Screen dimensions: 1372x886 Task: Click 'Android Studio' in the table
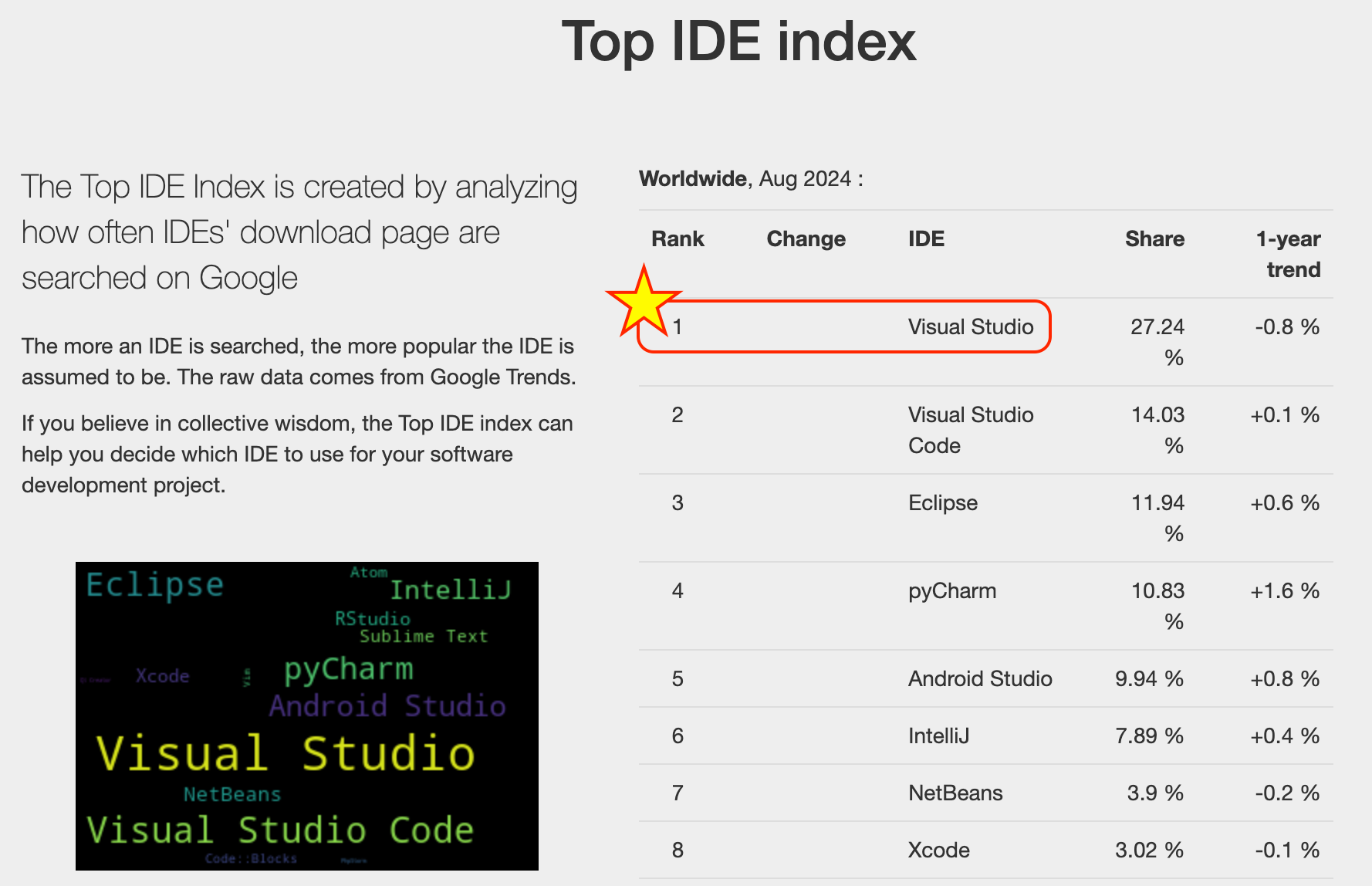[x=980, y=678]
